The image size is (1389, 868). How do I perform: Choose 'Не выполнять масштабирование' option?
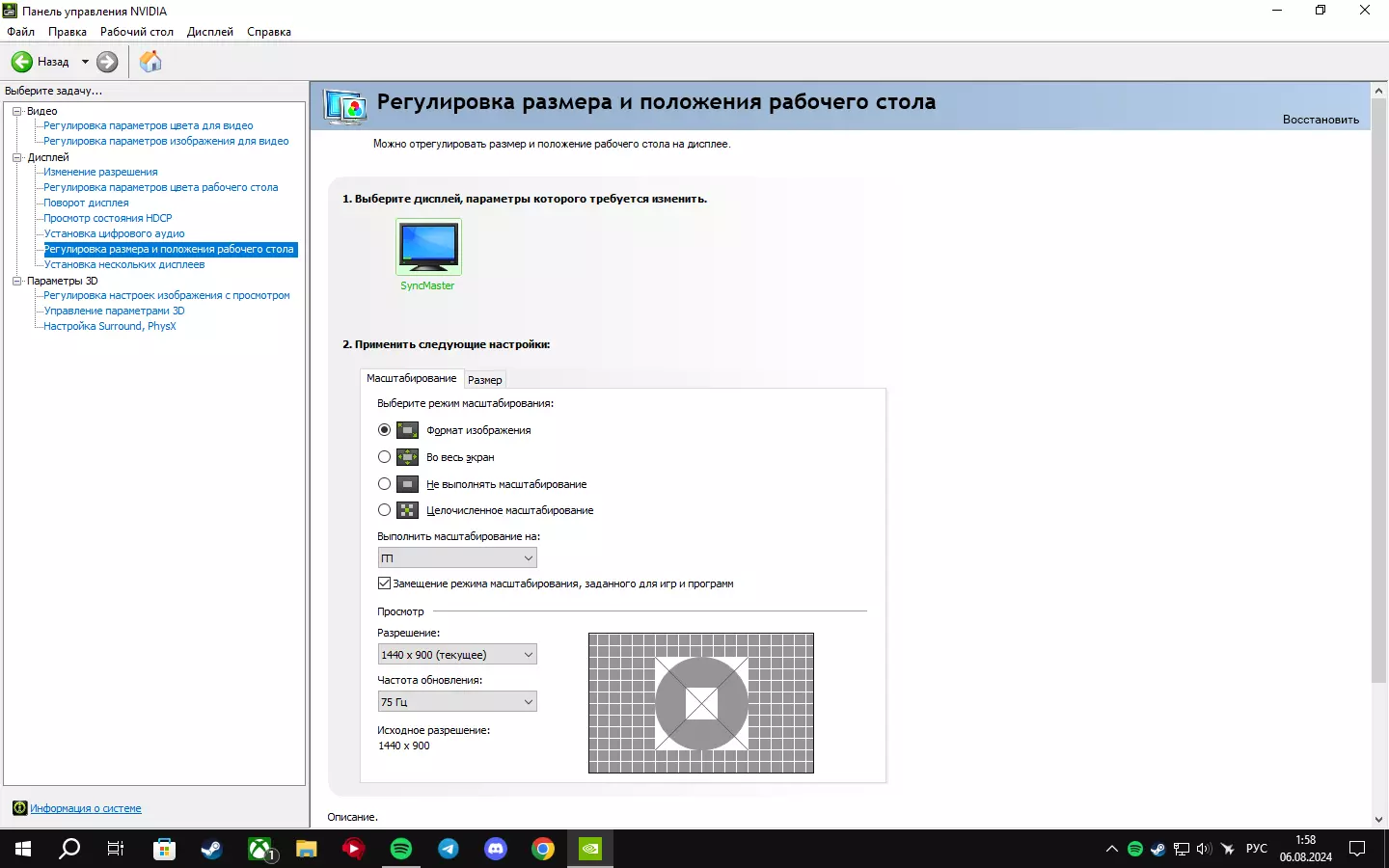(x=385, y=484)
